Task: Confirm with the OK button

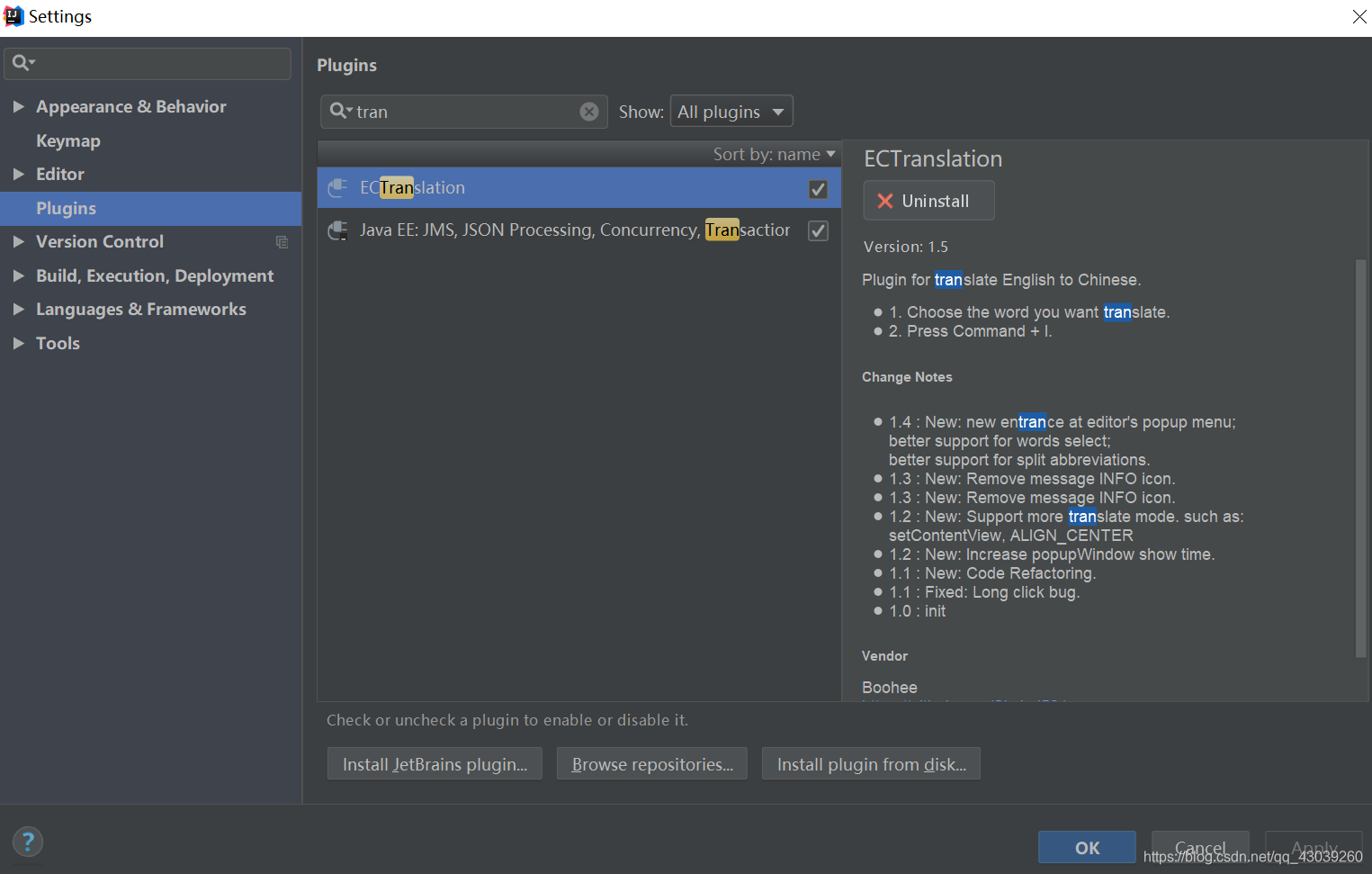Action: [1087, 847]
